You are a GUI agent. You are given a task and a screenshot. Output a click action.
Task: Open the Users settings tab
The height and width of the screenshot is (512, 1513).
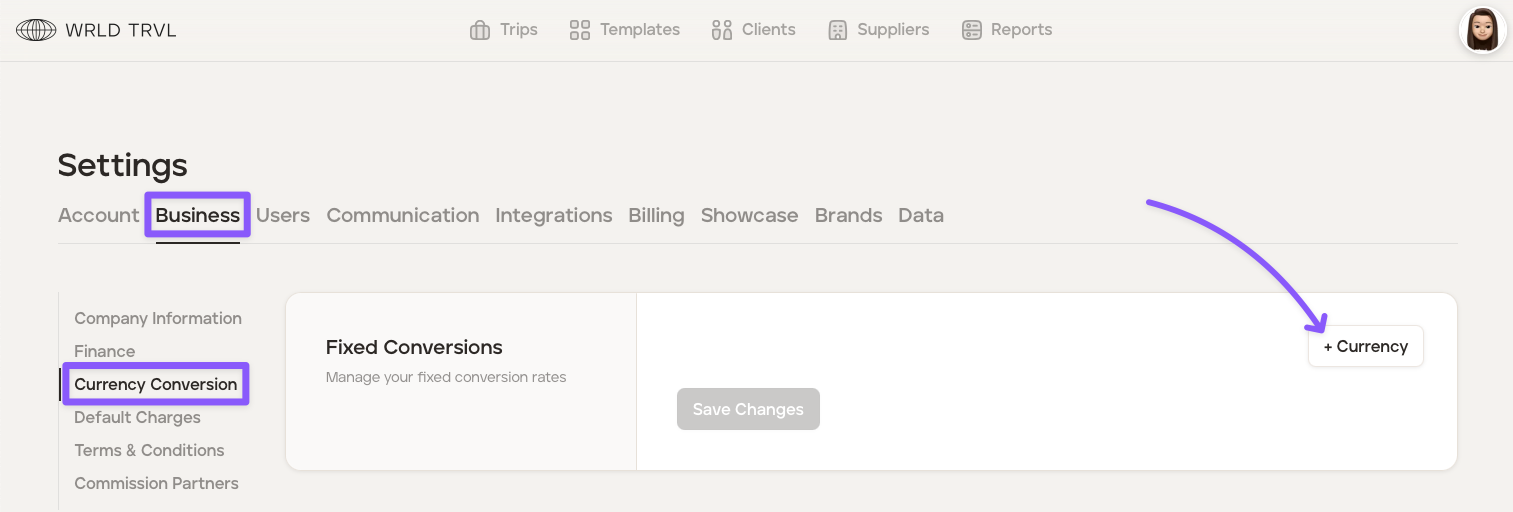click(x=283, y=215)
